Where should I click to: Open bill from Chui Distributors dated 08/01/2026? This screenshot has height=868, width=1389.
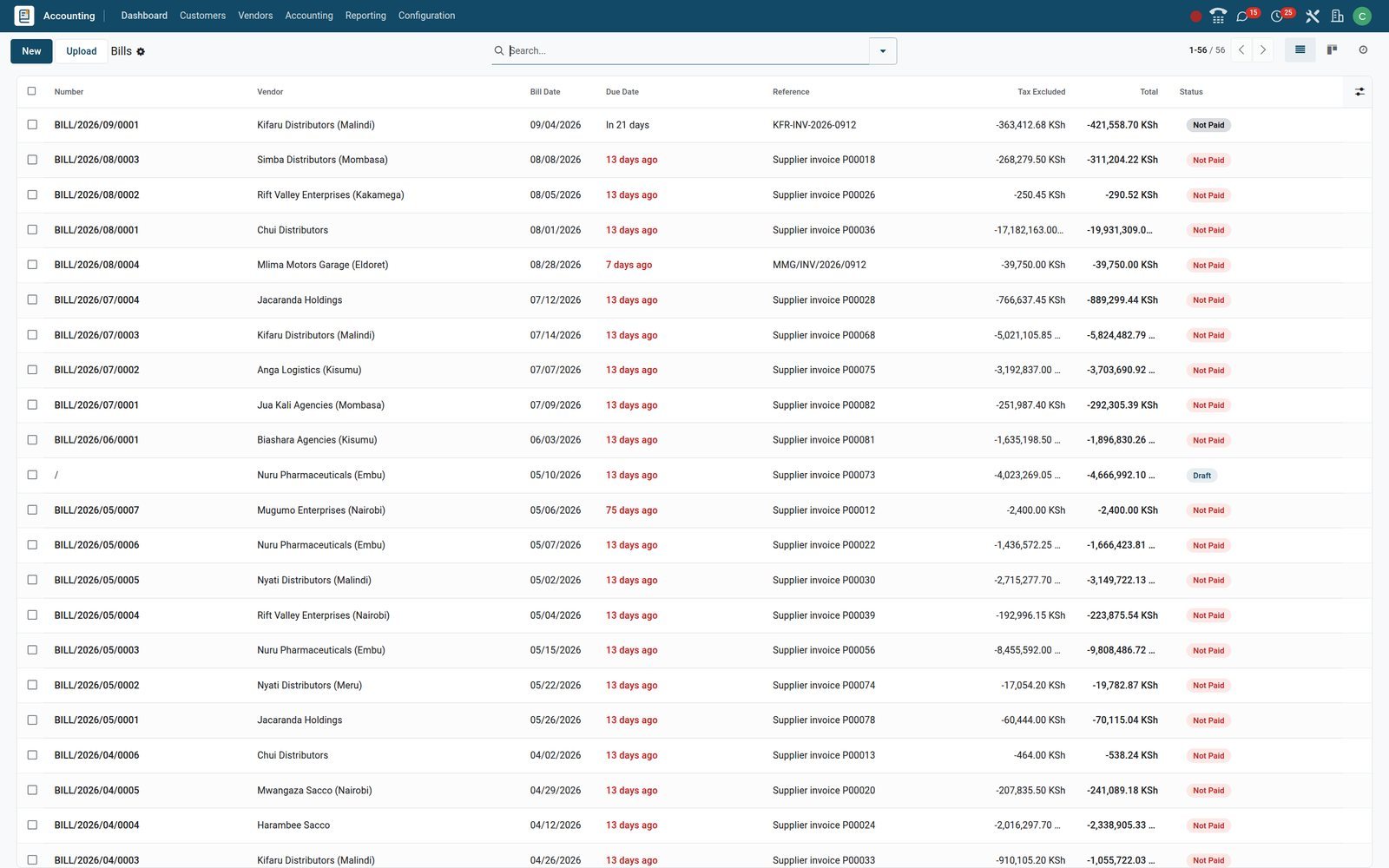[x=293, y=230]
